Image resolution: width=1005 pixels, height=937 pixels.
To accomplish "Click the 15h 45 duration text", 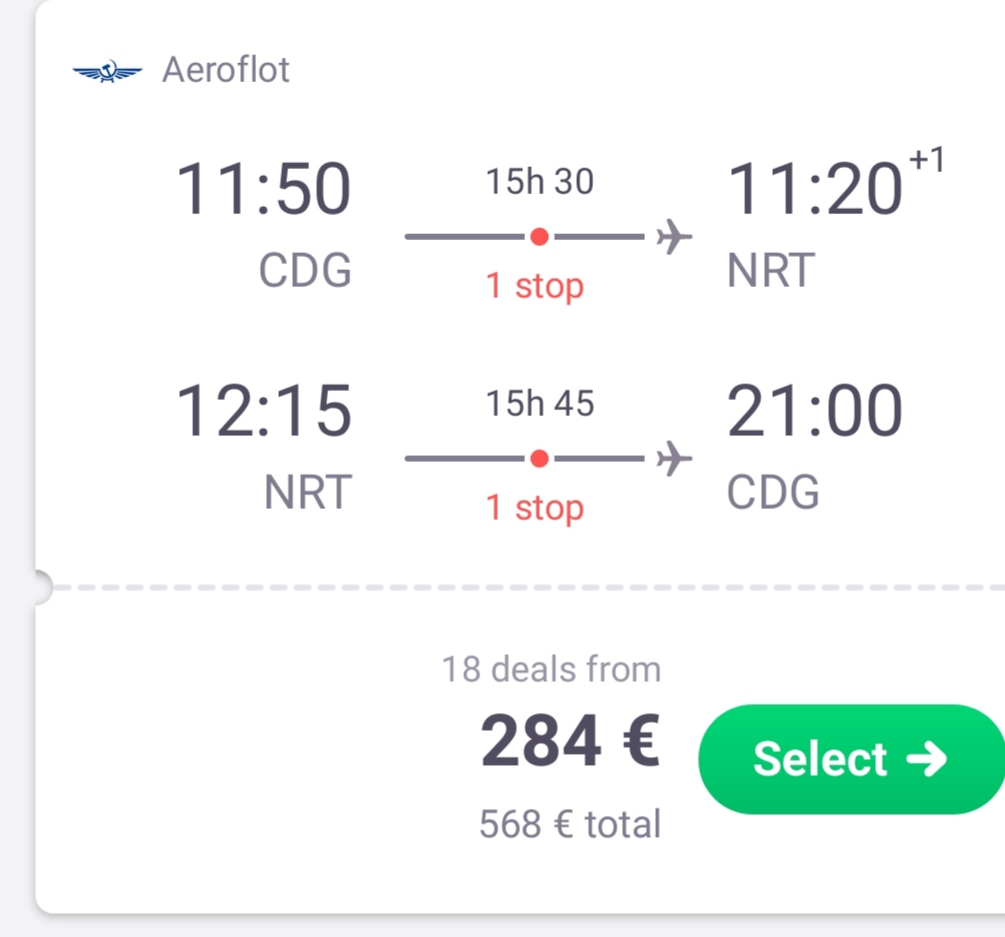I will 540,403.
